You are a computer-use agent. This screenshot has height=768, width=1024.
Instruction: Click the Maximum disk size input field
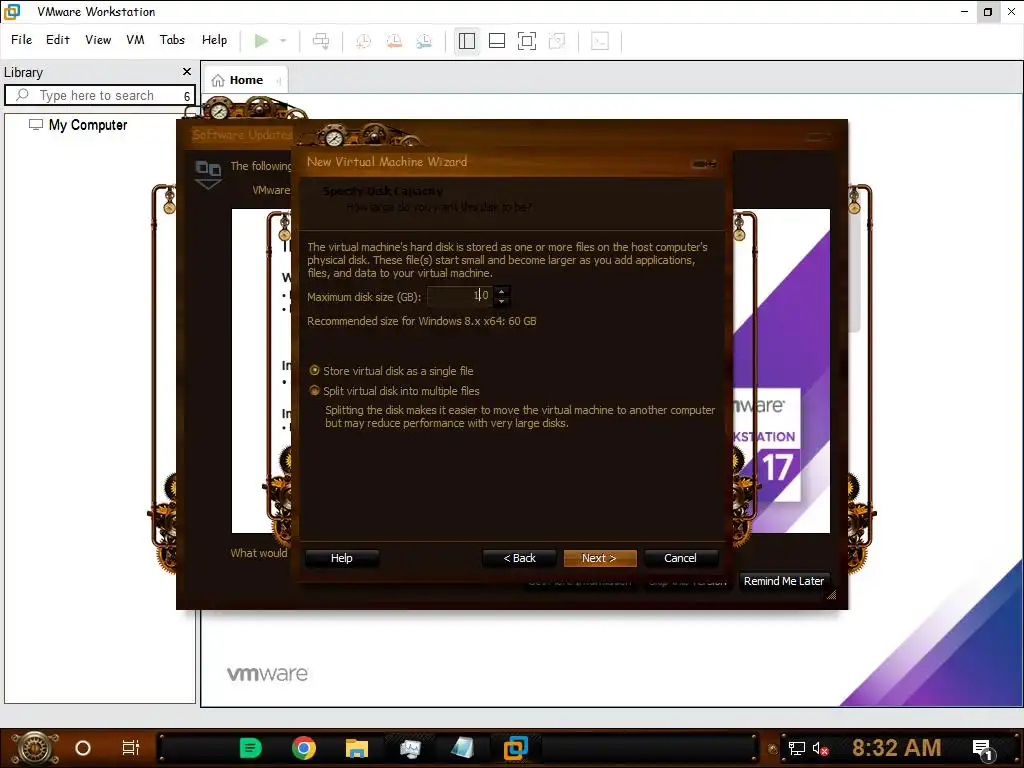coord(460,296)
